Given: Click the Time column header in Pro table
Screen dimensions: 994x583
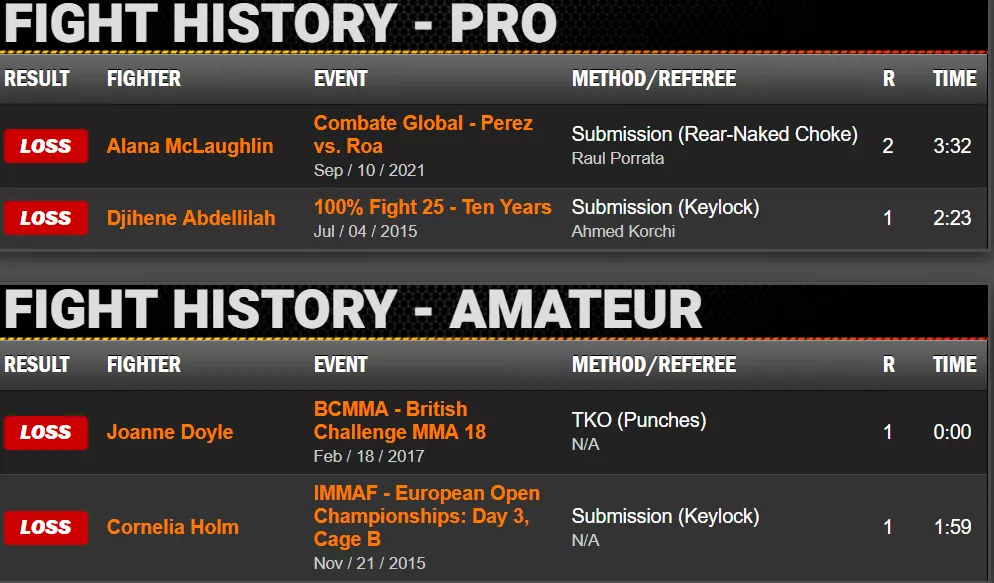Looking at the screenshot, I should (954, 78).
